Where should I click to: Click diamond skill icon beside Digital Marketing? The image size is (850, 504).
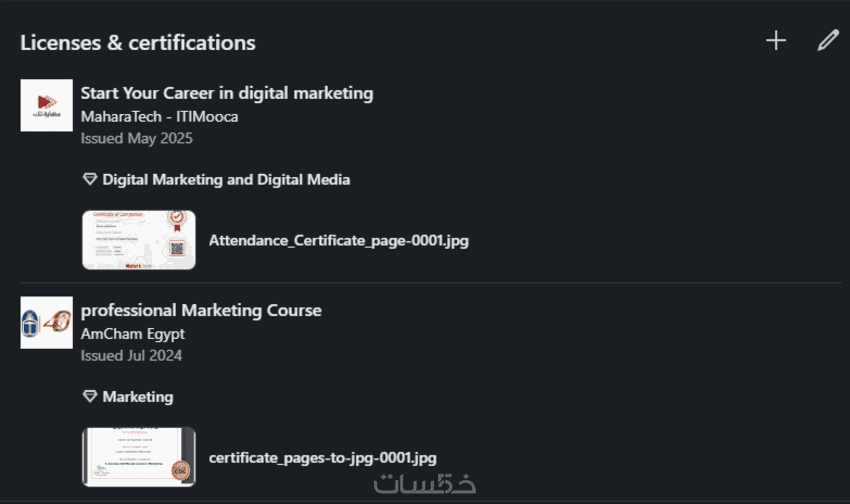click(90, 180)
